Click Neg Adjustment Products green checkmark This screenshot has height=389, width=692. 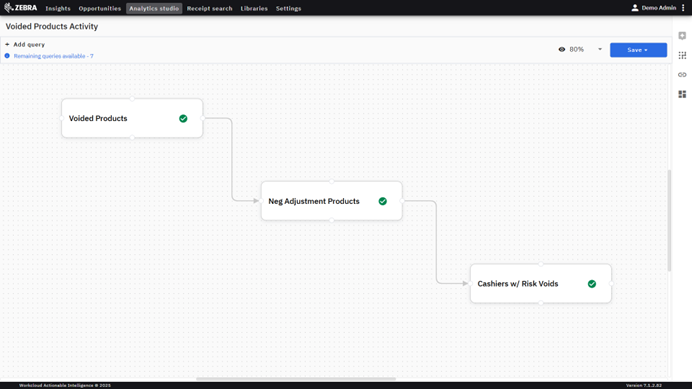pyautogui.click(x=383, y=201)
